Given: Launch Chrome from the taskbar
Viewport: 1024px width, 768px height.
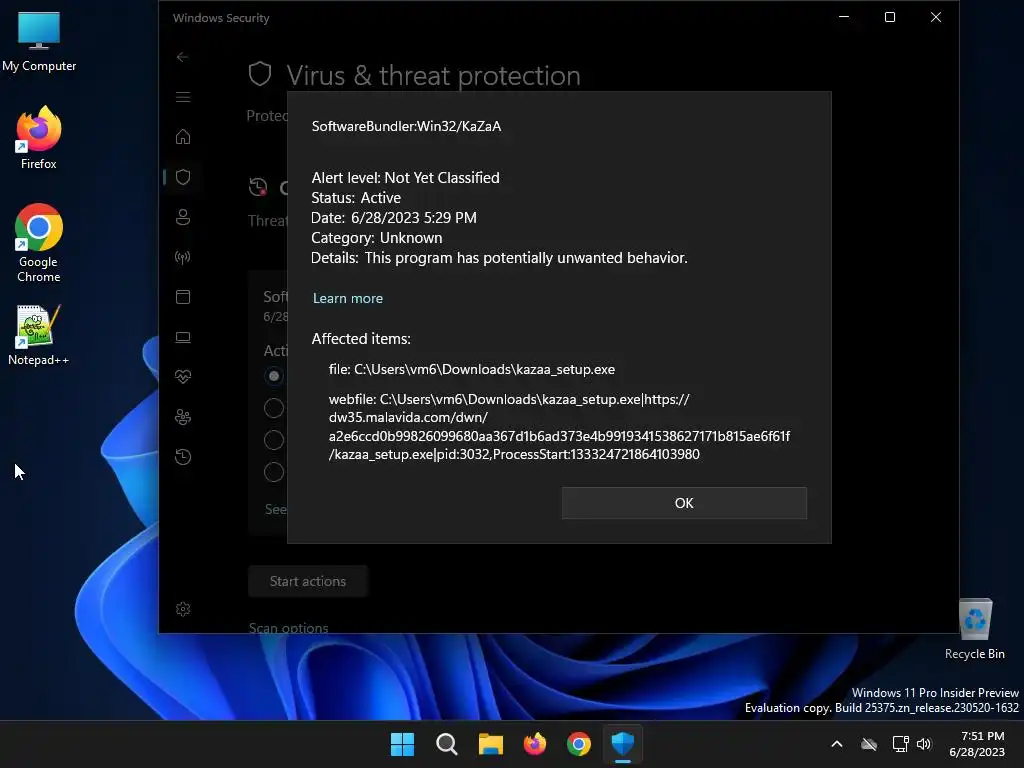Looking at the screenshot, I should click(x=579, y=744).
